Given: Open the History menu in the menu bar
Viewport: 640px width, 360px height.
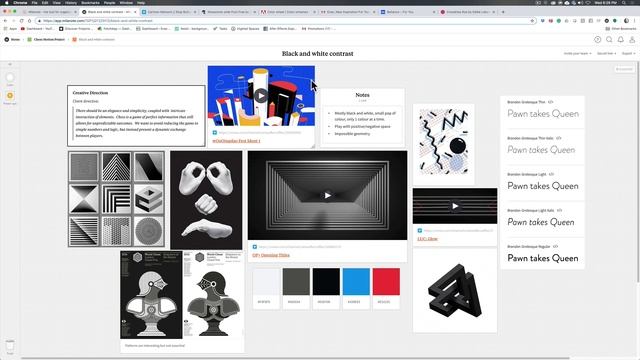Looking at the screenshot, I should coord(71,2).
